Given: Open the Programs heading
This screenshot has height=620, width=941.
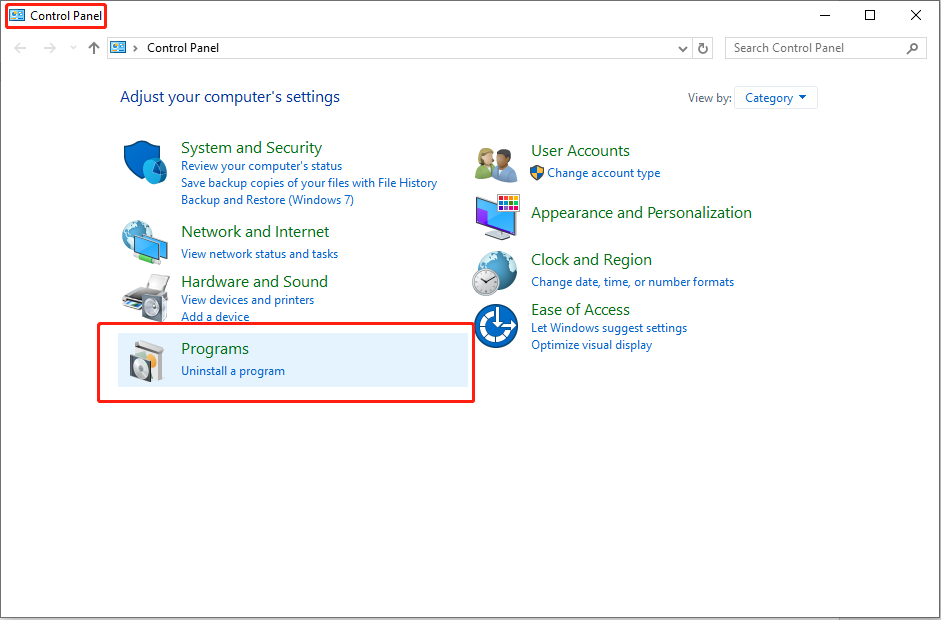Looking at the screenshot, I should (x=215, y=349).
